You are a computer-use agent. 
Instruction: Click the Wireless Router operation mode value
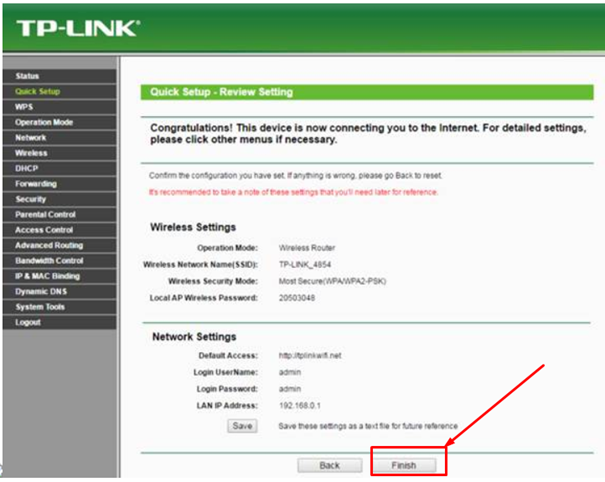[307, 248]
